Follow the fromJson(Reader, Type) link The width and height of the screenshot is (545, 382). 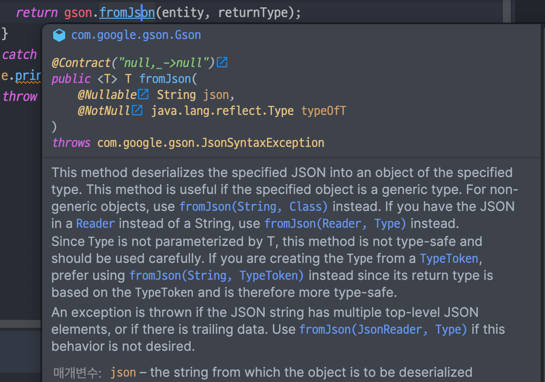335,223
